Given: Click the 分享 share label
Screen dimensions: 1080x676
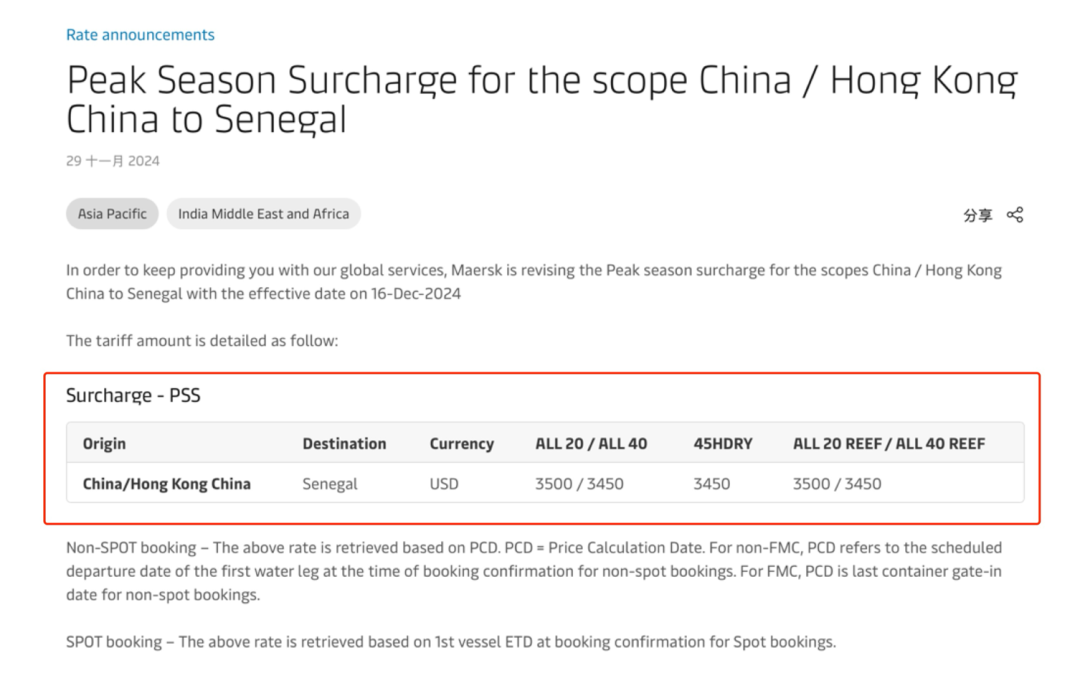Looking at the screenshot, I should click(x=977, y=216).
